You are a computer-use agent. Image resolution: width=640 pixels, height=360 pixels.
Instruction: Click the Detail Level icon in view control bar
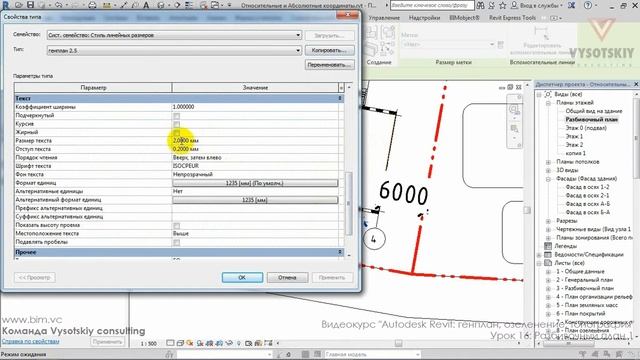pos(170,343)
